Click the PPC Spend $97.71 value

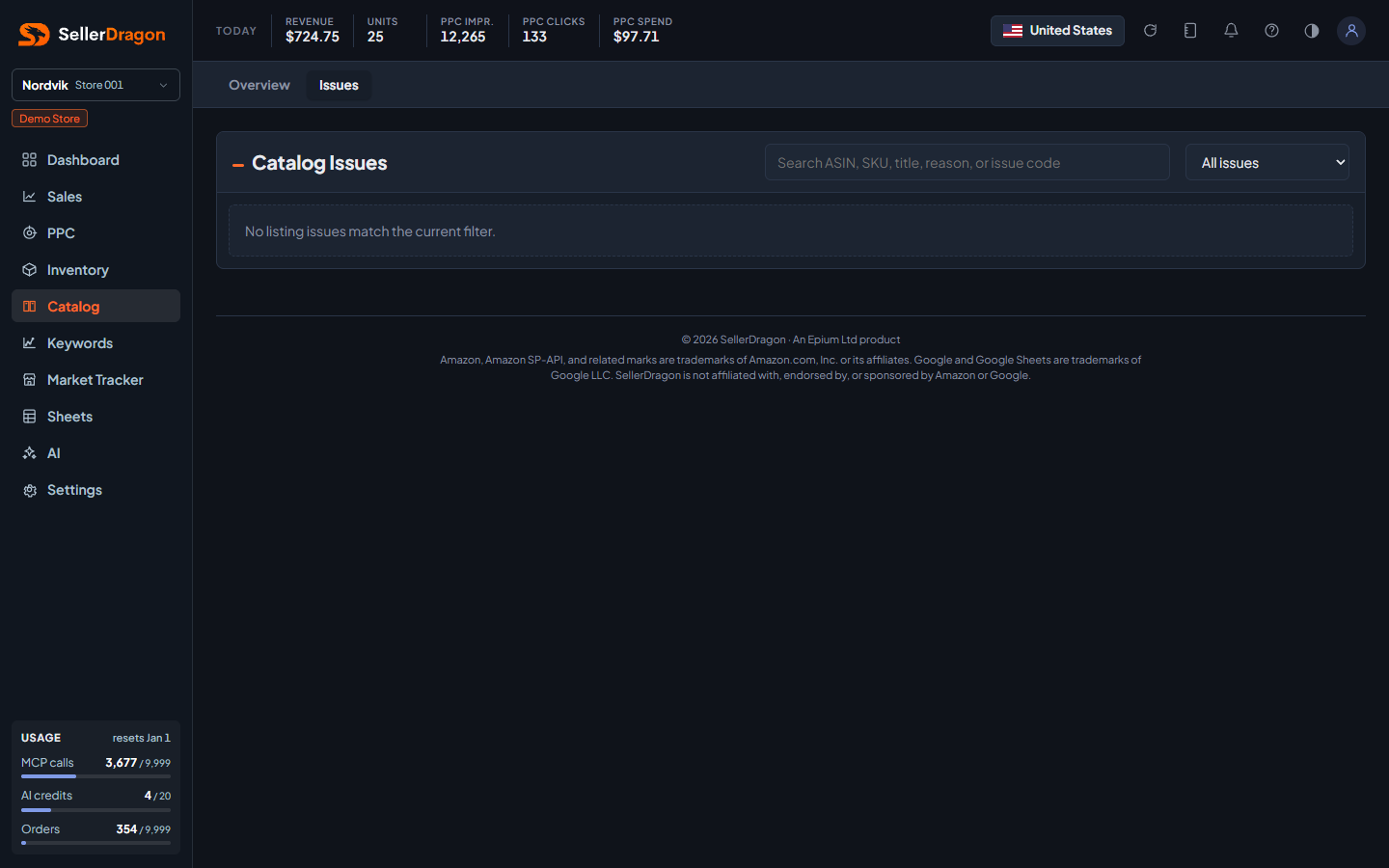[637, 37]
